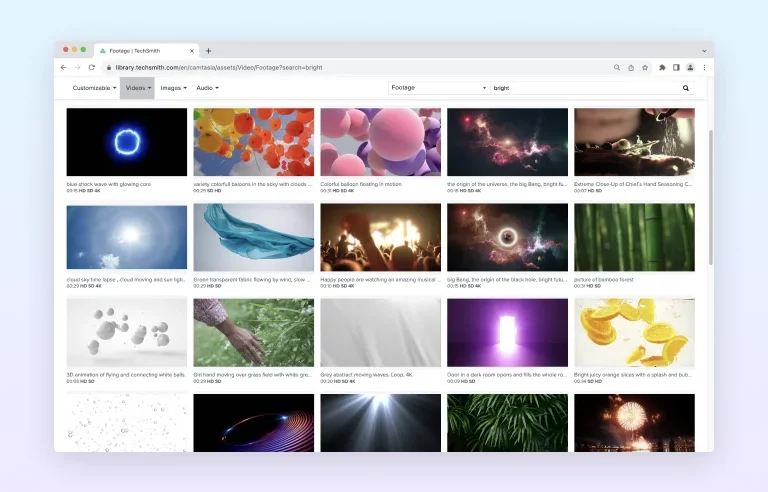768x492 pixels.
Task: Open a new browser tab
Action: click(209, 51)
